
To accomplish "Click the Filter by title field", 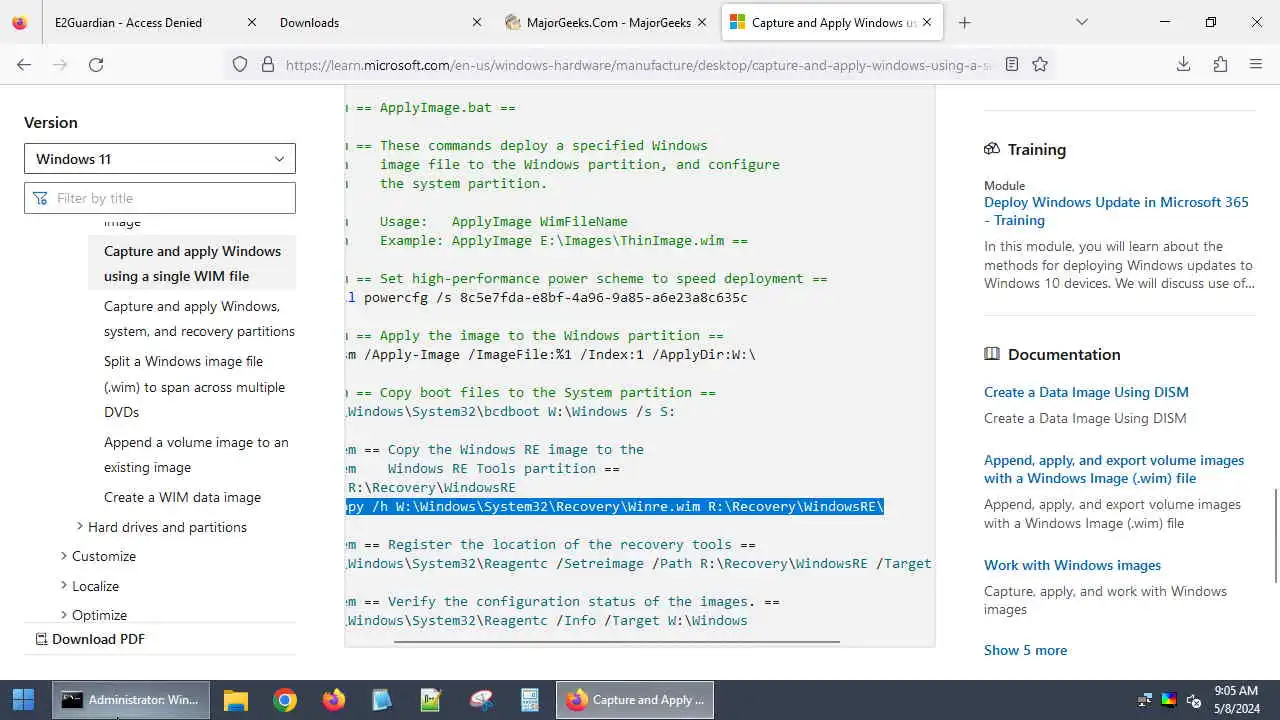I will coord(160,198).
